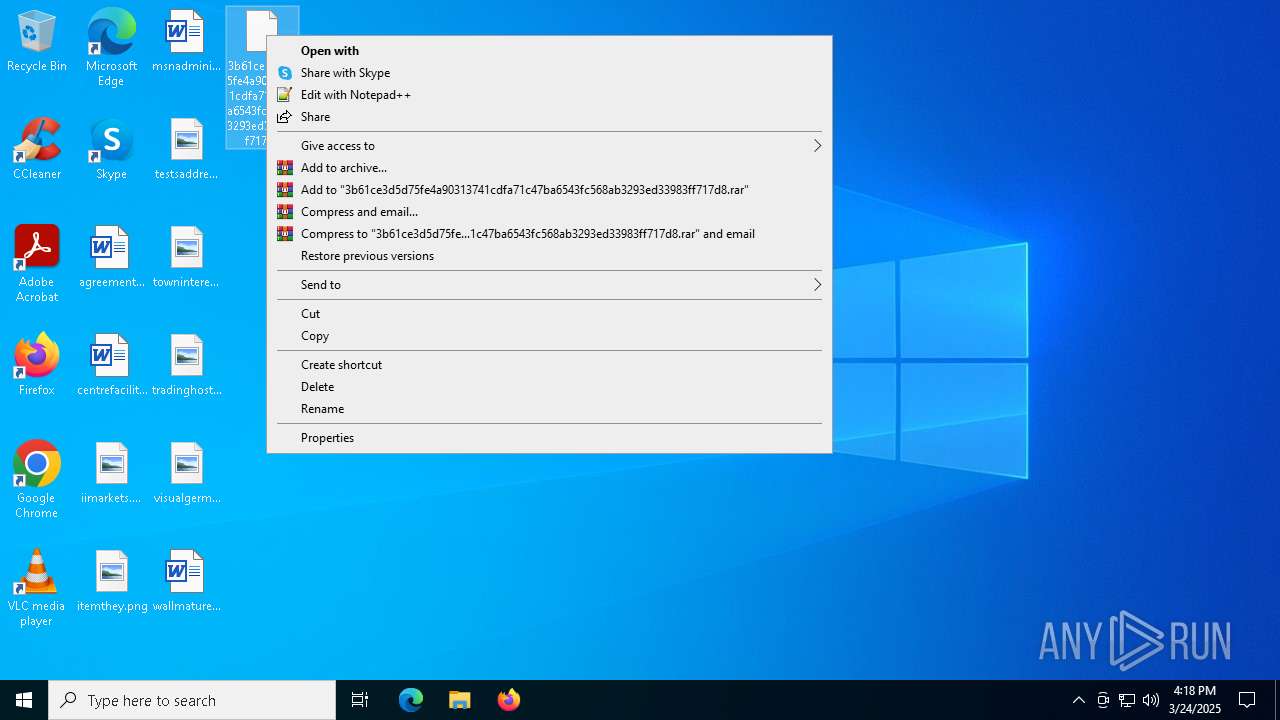The image size is (1280, 720).
Task: Choose Compress to rar and email
Action: coord(549,234)
